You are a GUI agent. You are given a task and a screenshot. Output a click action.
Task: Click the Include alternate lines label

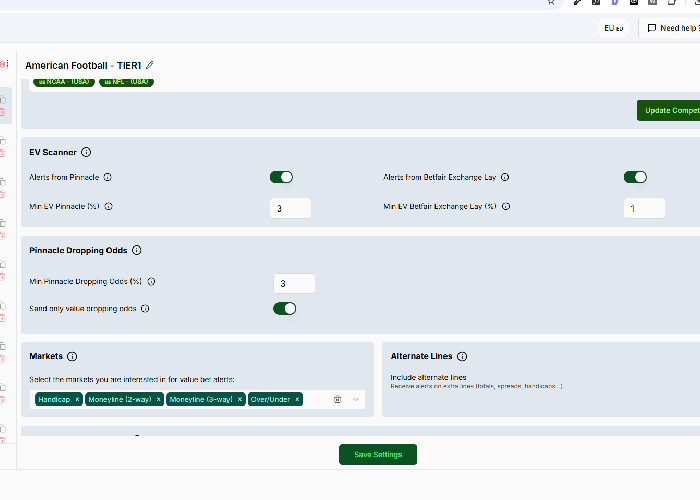[x=428, y=377]
